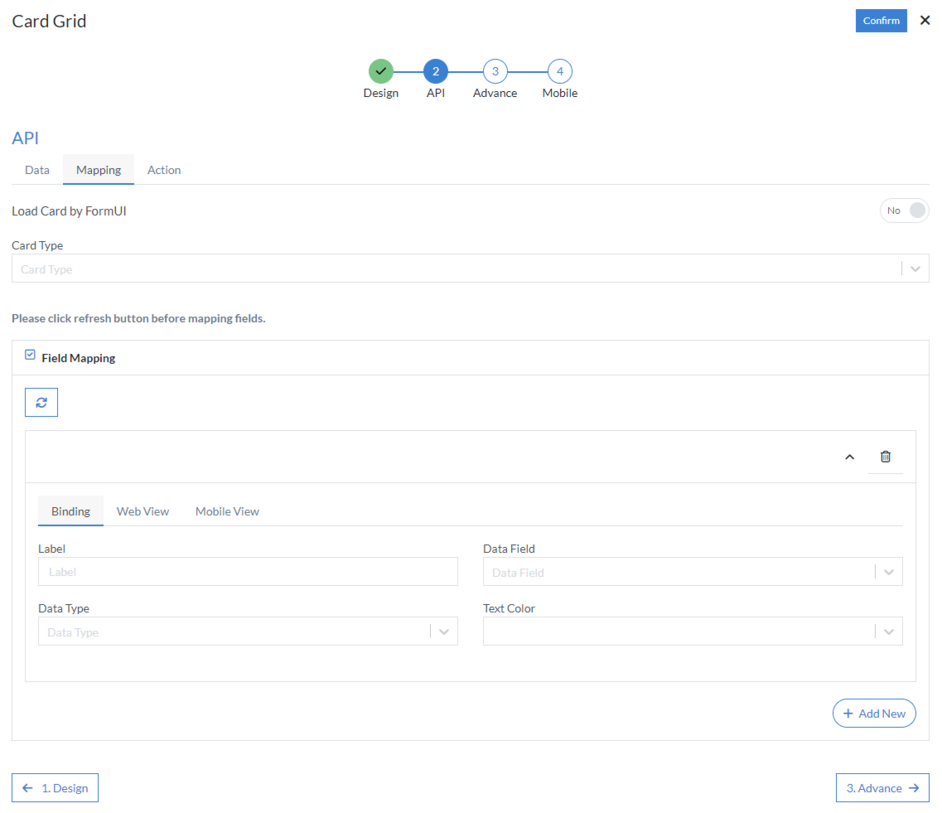Click the refresh icon above field mapping
942x813 pixels.
pos(41,402)
